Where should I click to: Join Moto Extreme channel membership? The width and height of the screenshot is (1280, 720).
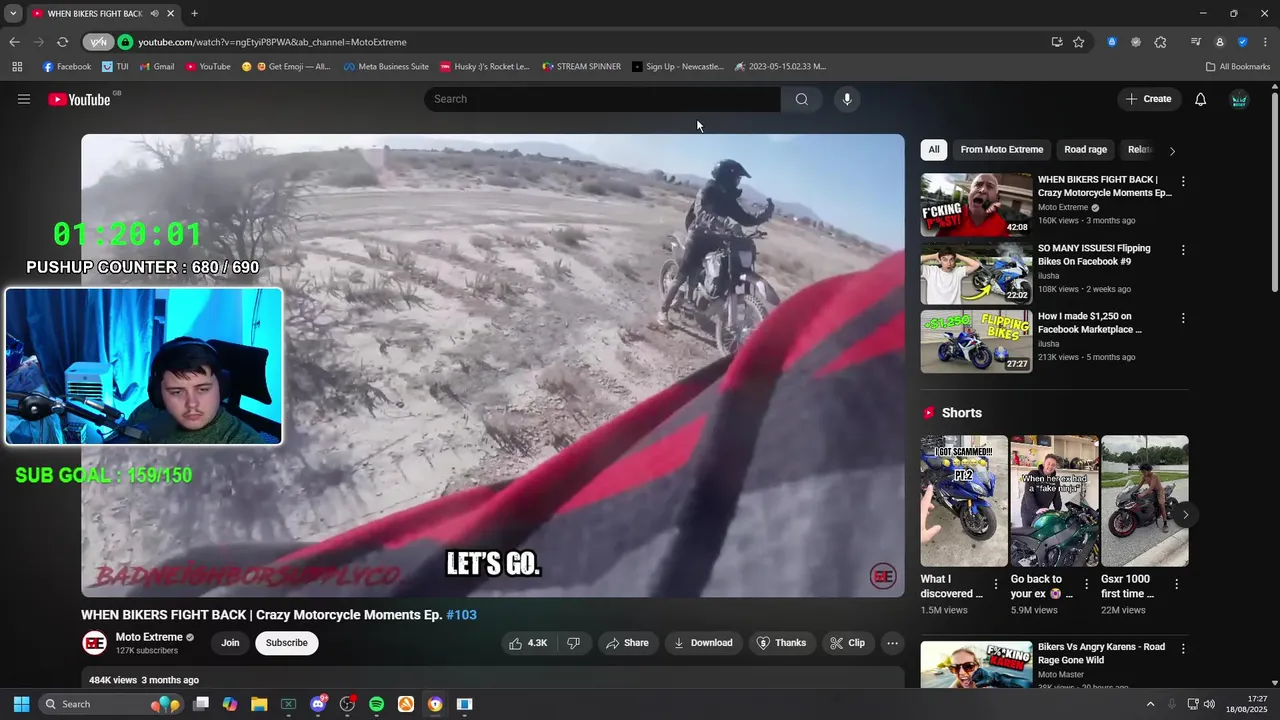[x=230, y=643]
